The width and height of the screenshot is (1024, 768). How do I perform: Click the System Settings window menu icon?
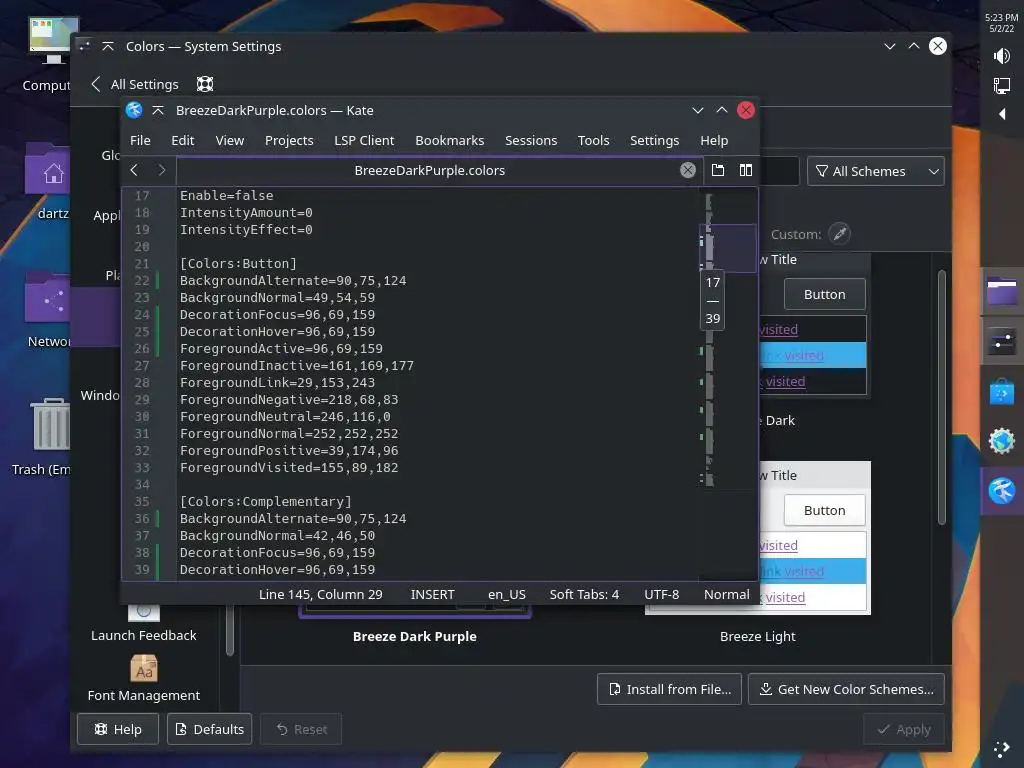(x=84, y=46)
